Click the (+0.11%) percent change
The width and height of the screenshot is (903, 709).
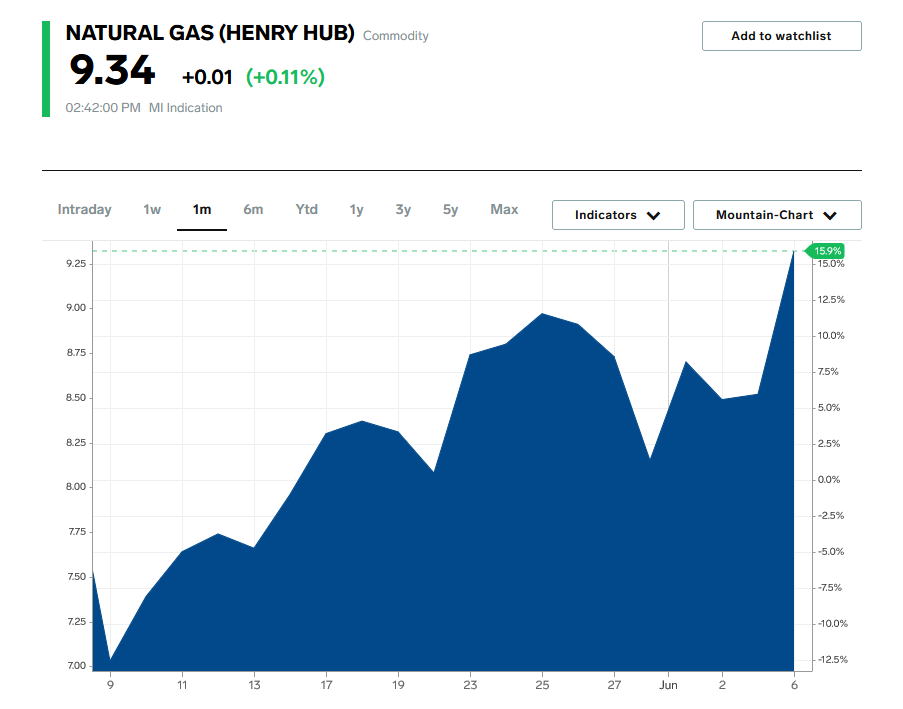coord(285,77)
